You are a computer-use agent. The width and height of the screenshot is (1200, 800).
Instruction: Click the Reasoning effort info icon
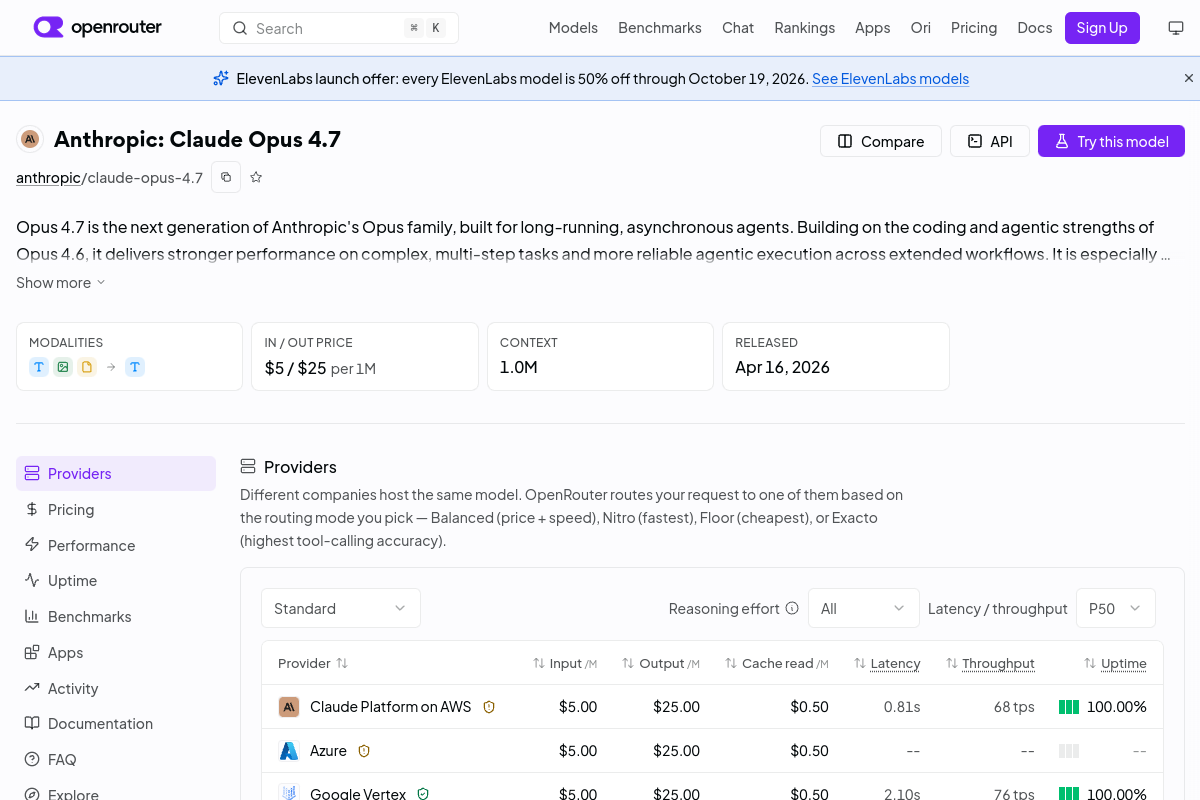tap(792, 608)
